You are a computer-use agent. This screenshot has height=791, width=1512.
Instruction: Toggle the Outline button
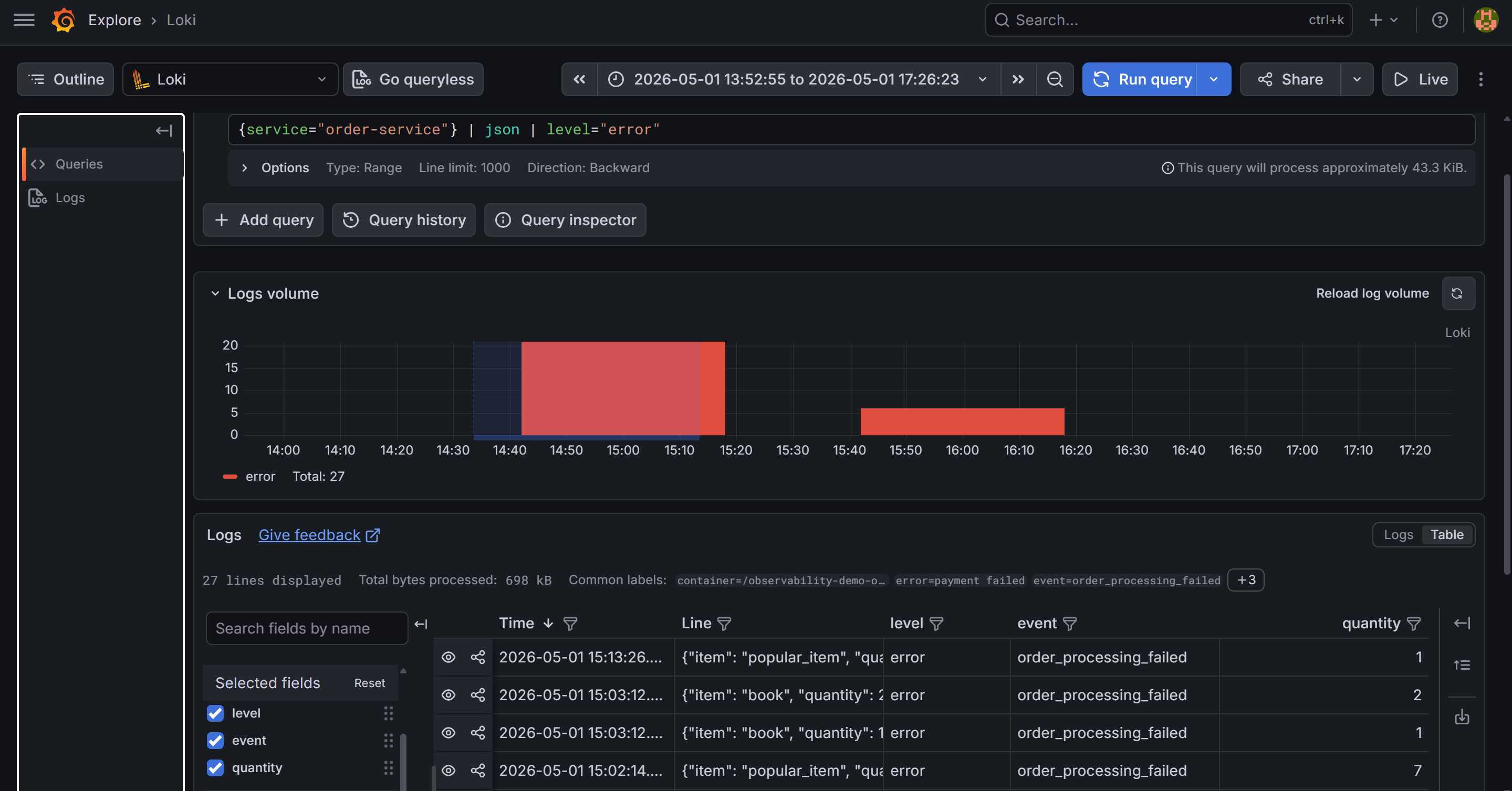point(65,79)
